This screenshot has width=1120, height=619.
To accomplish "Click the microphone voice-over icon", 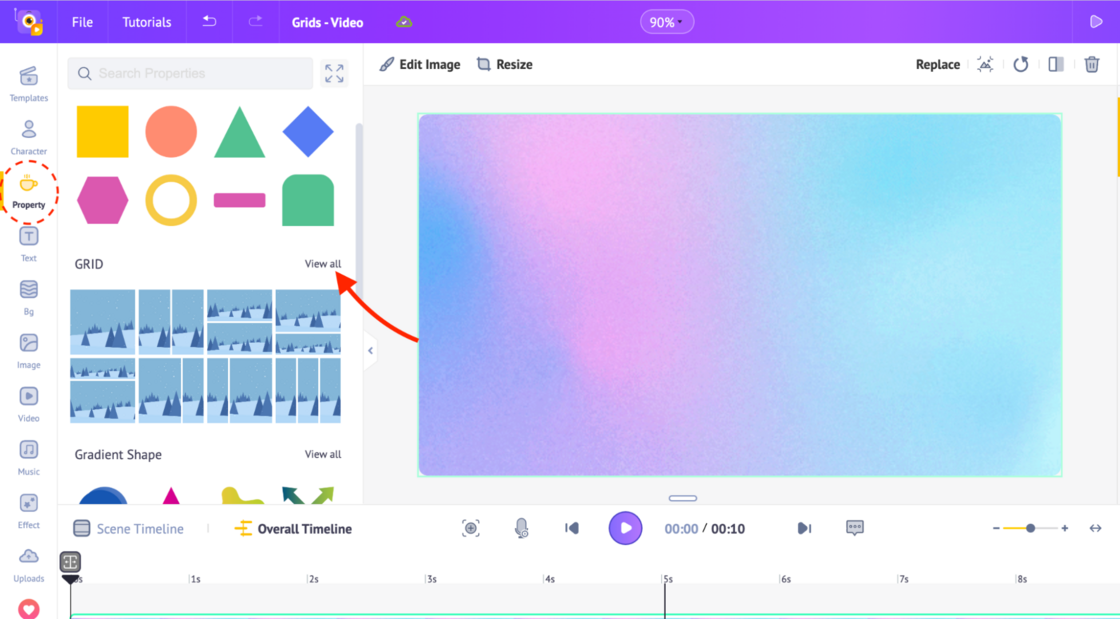I will [x=521, y=528].
